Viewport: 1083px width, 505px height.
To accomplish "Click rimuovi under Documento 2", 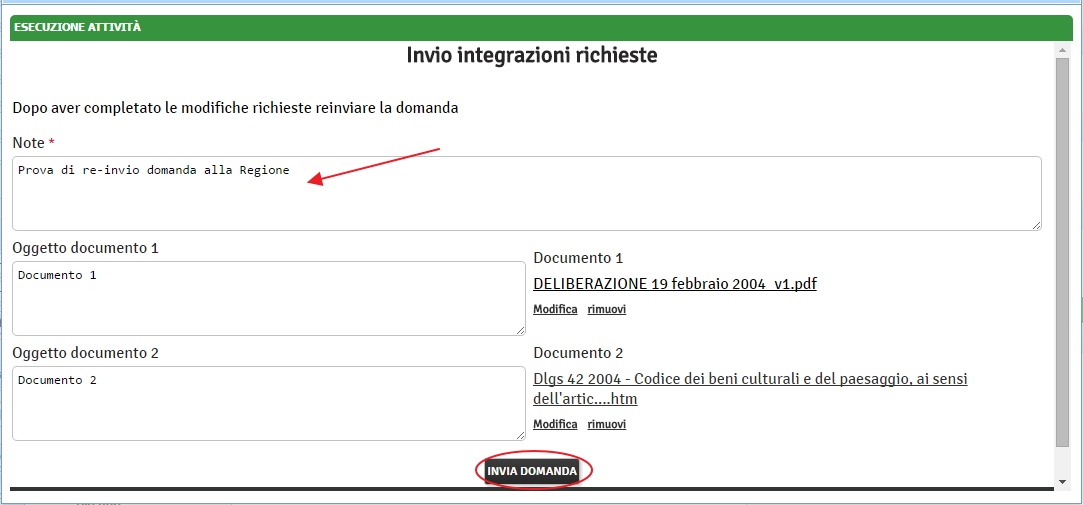I will tap(606, 425).
